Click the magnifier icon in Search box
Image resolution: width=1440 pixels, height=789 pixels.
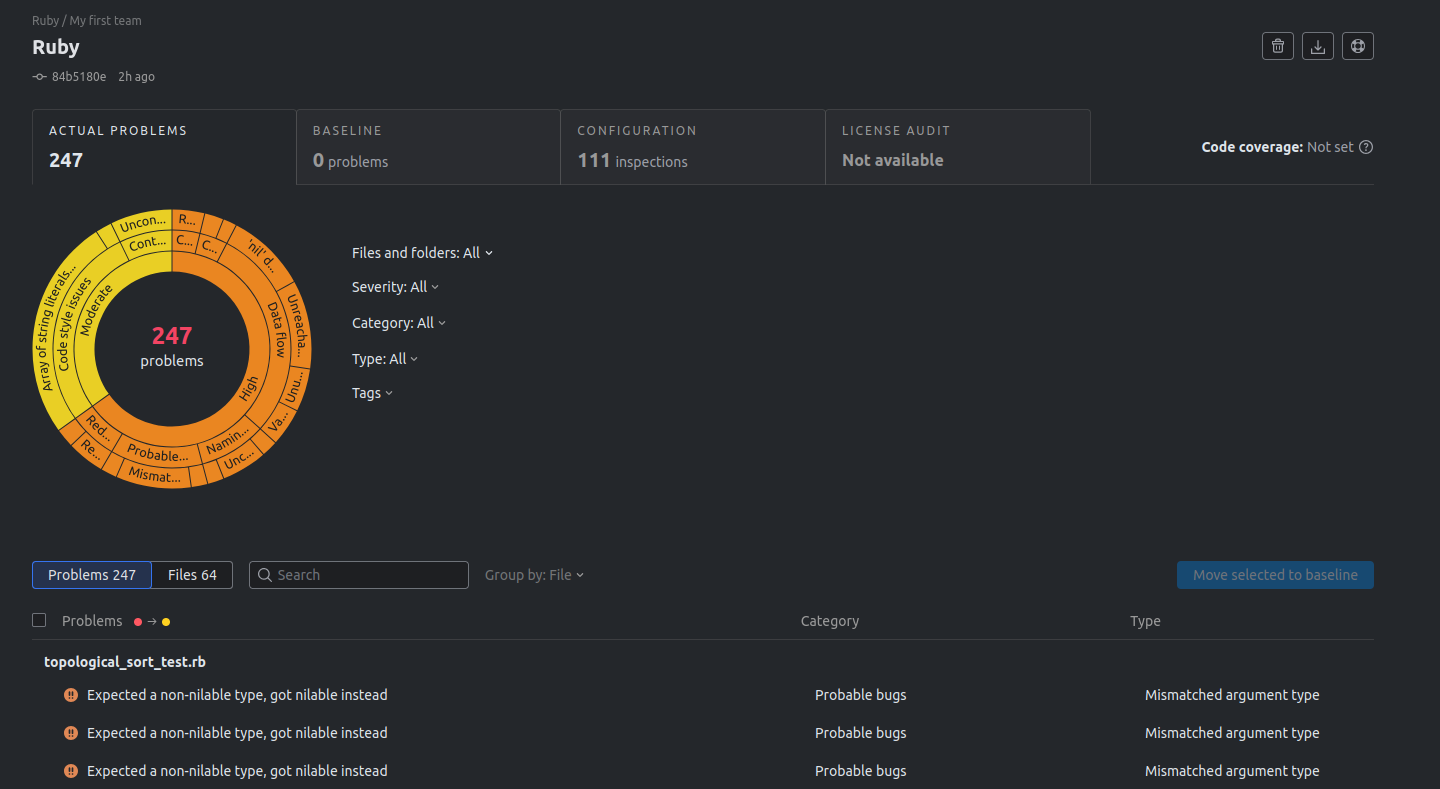point(265,575)
